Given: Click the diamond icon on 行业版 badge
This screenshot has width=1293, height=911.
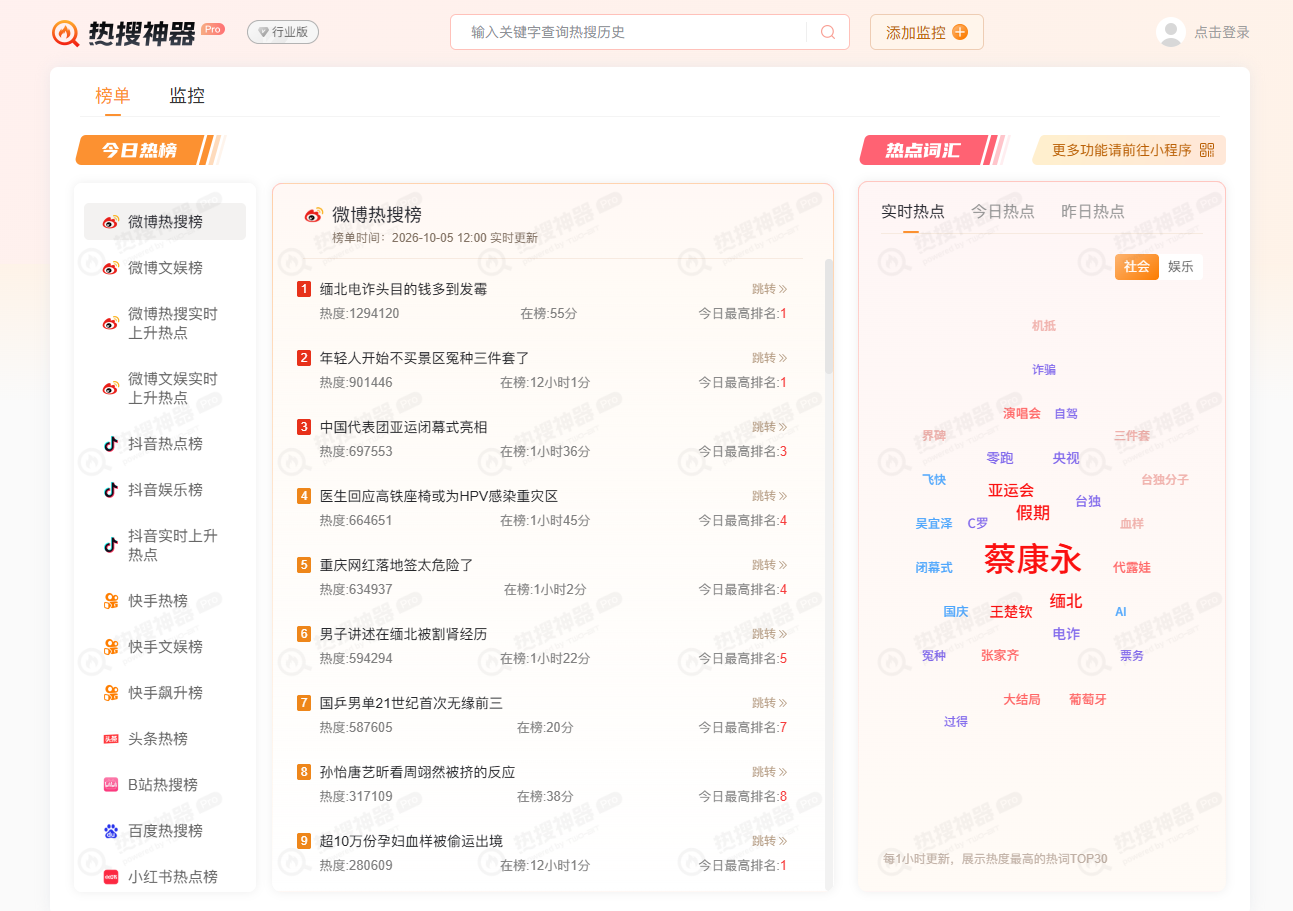Looking at the screenshot, I should 264,32.
